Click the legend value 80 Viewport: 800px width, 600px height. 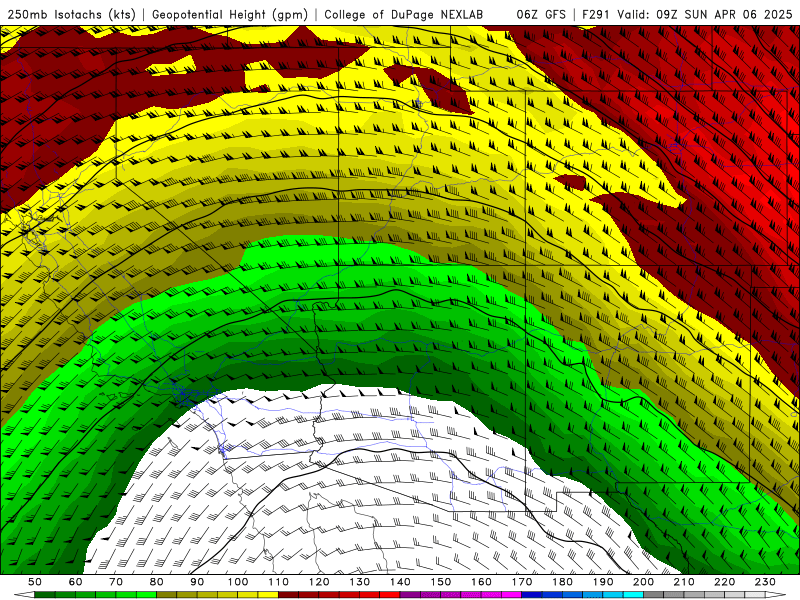157,582
